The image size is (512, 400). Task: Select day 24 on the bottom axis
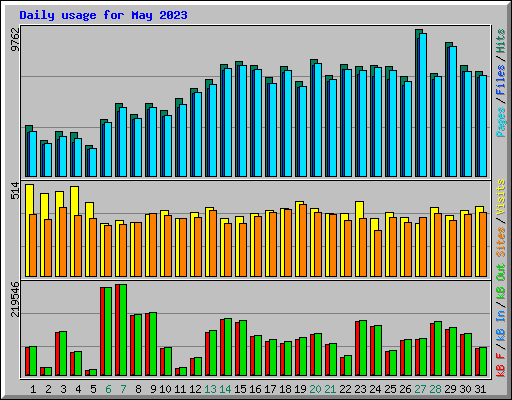pos(375,389)
